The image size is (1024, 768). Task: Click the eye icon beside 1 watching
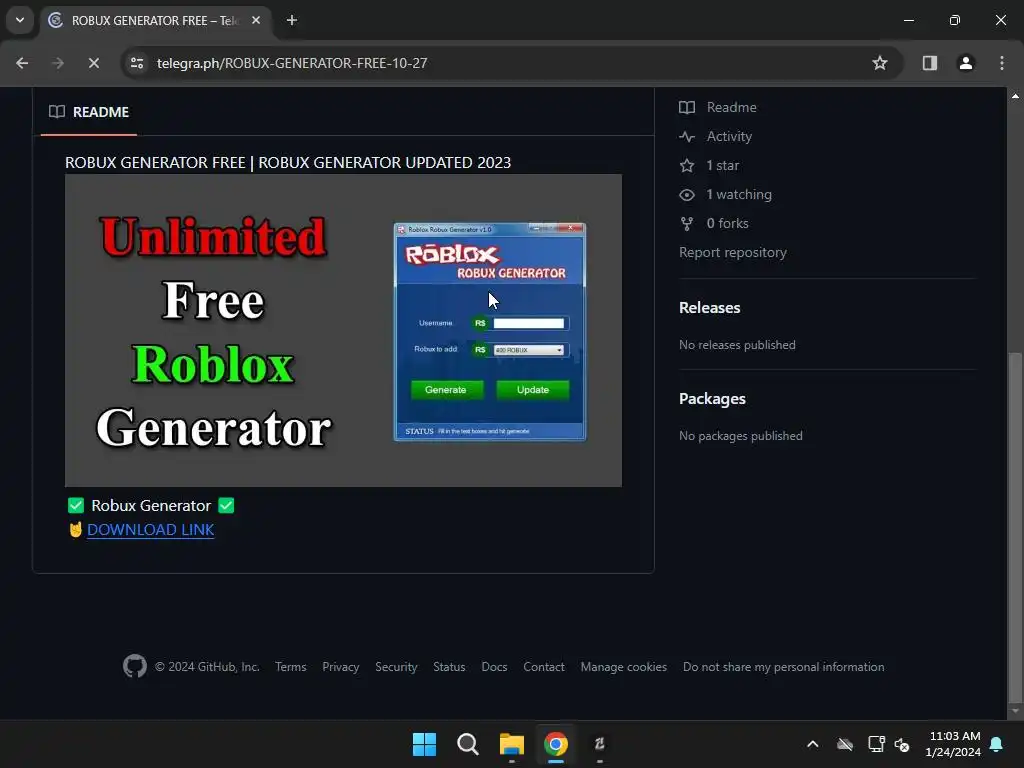coord(687,195)
